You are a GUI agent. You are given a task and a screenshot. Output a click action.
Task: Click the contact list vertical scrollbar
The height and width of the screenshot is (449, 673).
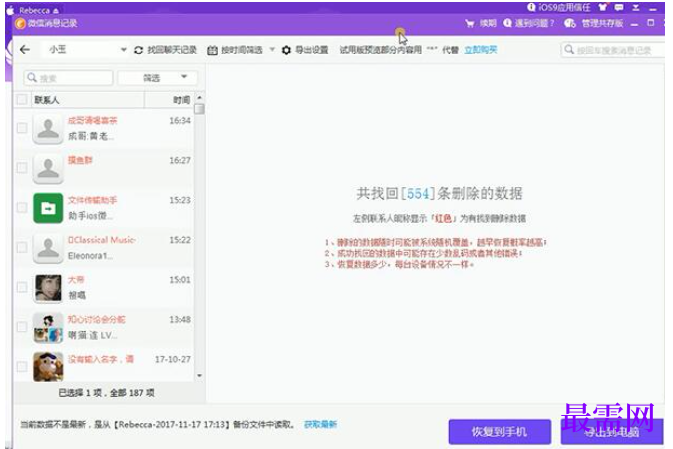pyautogui.click(x=199, y=236)
